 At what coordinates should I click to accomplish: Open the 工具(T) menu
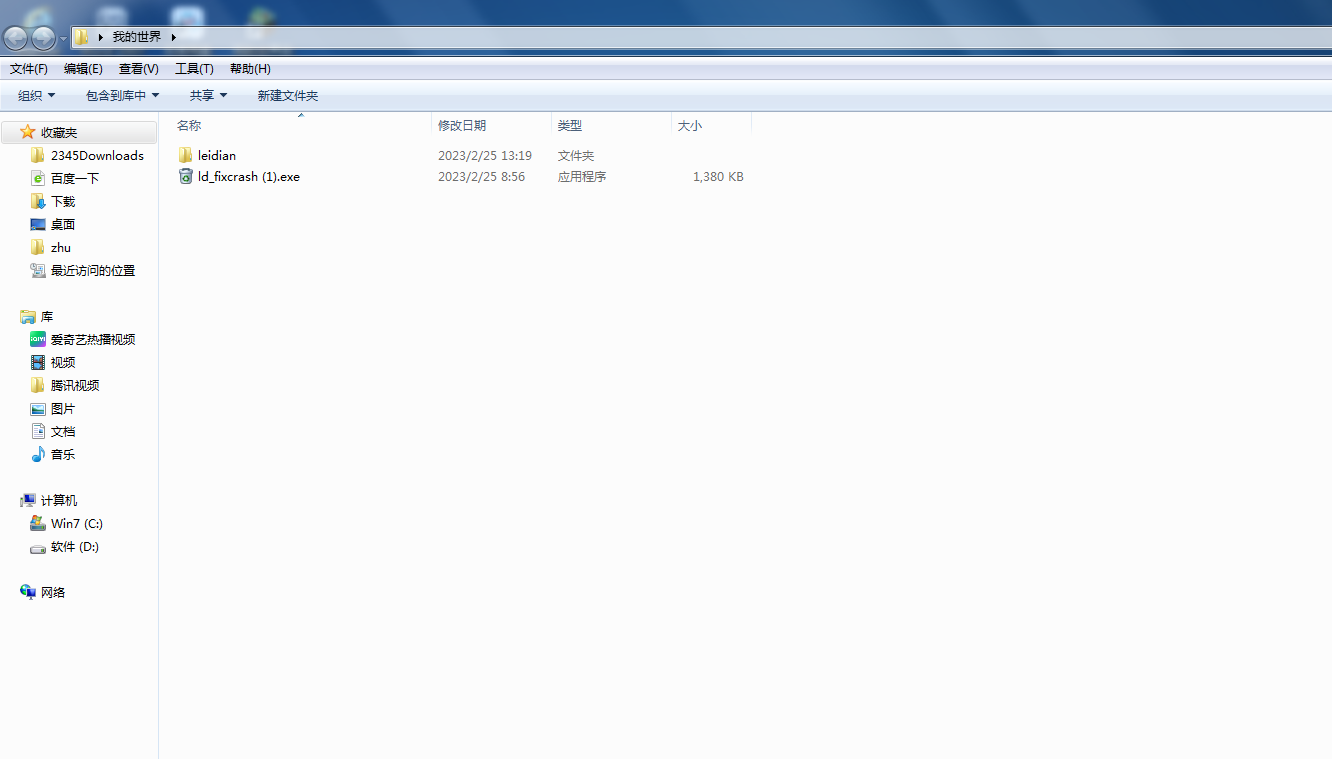coord(194,69)
